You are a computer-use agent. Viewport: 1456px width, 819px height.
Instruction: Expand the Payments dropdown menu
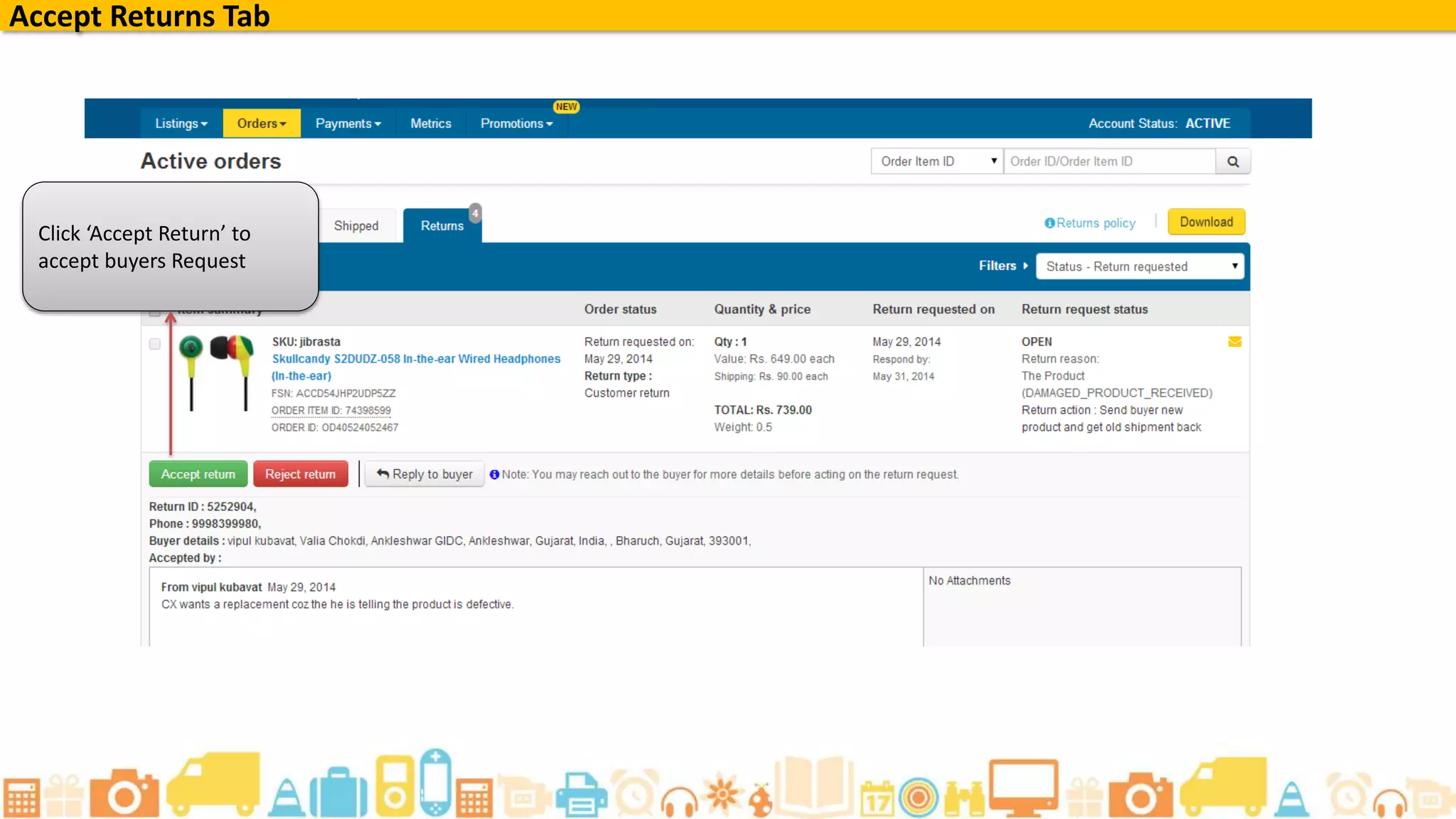348,124
